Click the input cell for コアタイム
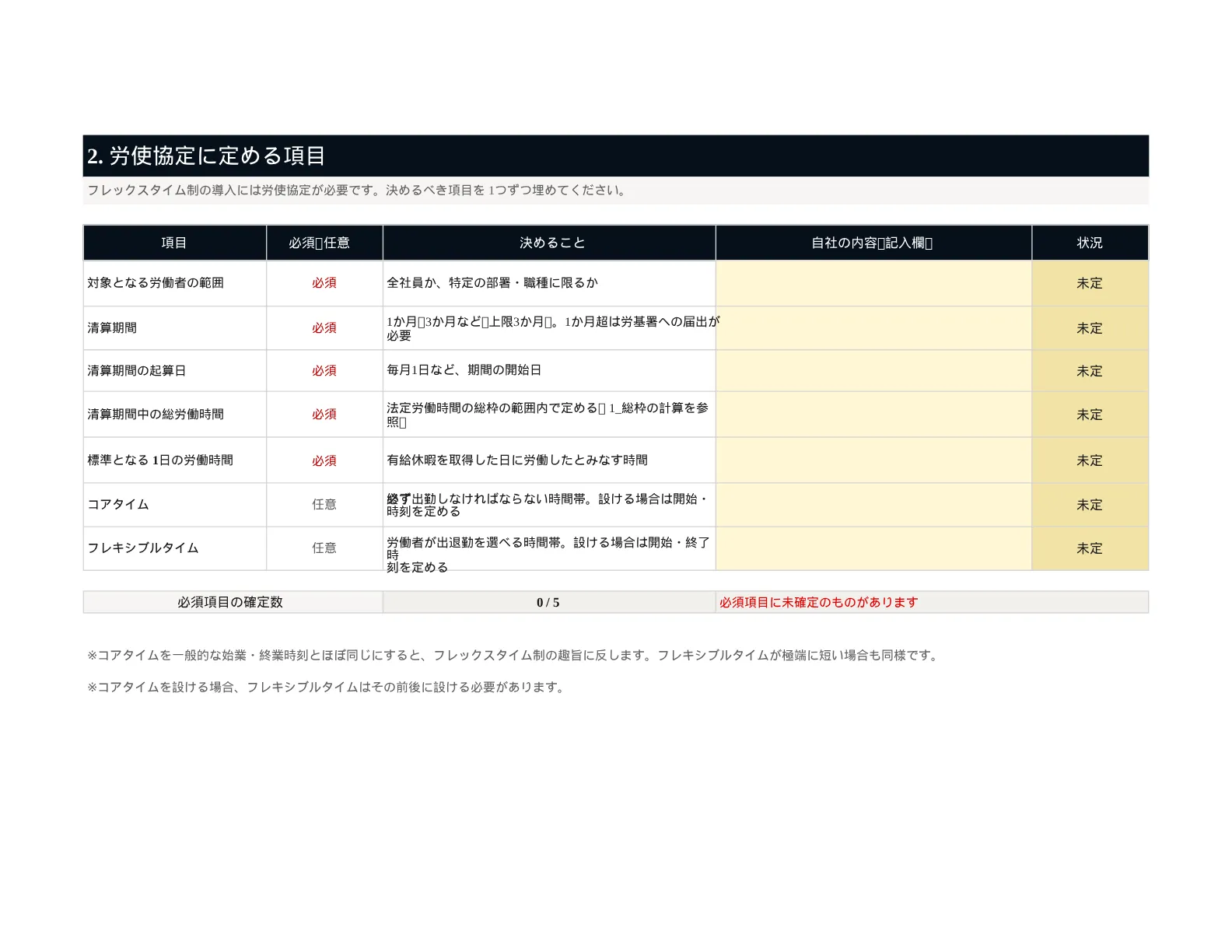Viewport: 1232px width, 952px height. click(873, 505)
